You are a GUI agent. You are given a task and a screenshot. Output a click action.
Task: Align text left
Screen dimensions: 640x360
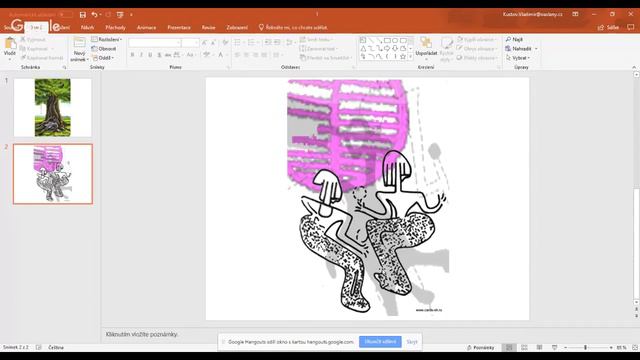pyautogui.click(x=237, y=55)
